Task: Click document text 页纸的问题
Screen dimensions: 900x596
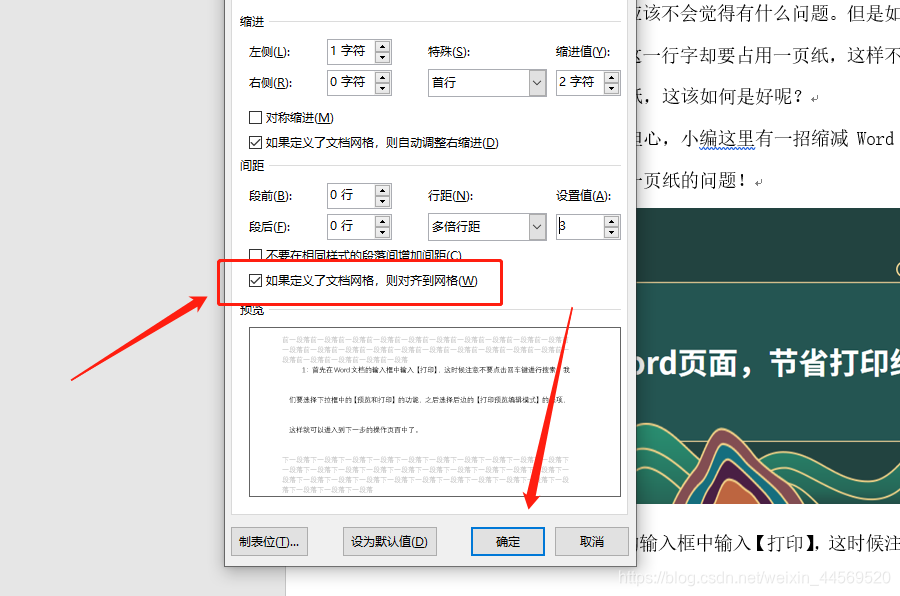Action: pos(689,181)
